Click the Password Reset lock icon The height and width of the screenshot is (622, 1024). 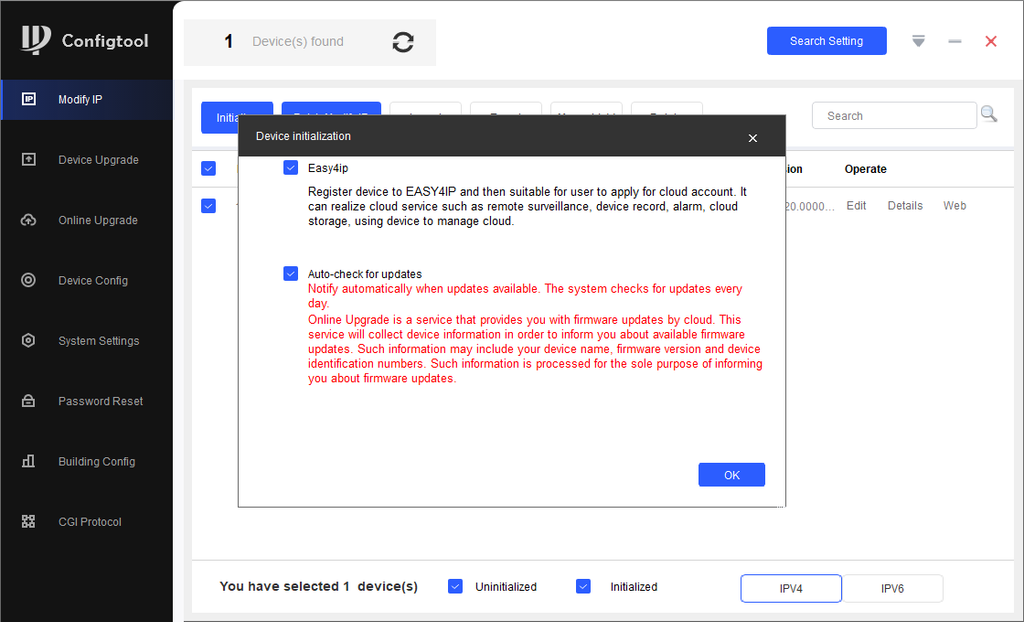click(29, 401)
